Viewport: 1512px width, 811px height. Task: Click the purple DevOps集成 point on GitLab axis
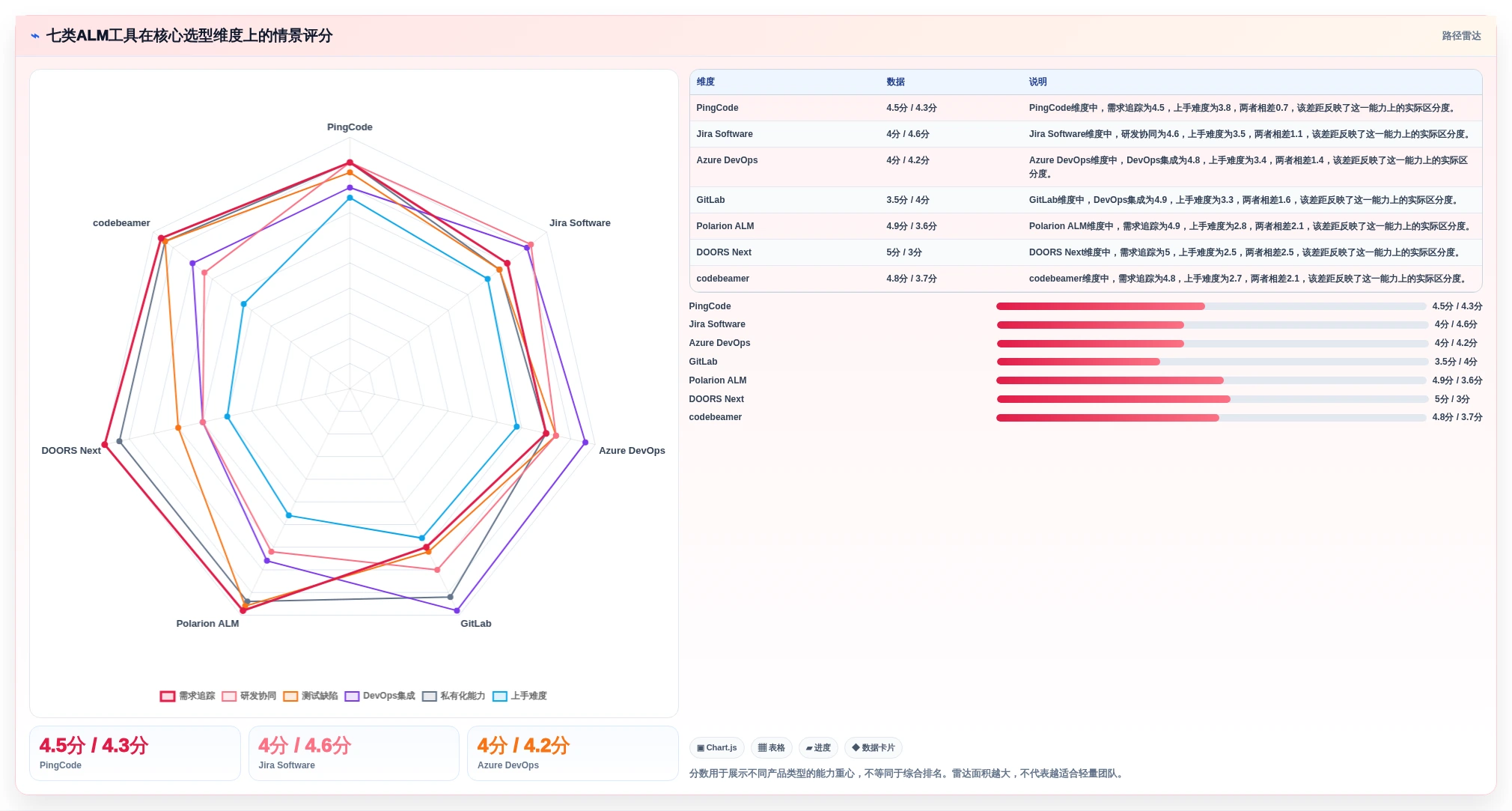pyautogui.click(x=457, y=611)
